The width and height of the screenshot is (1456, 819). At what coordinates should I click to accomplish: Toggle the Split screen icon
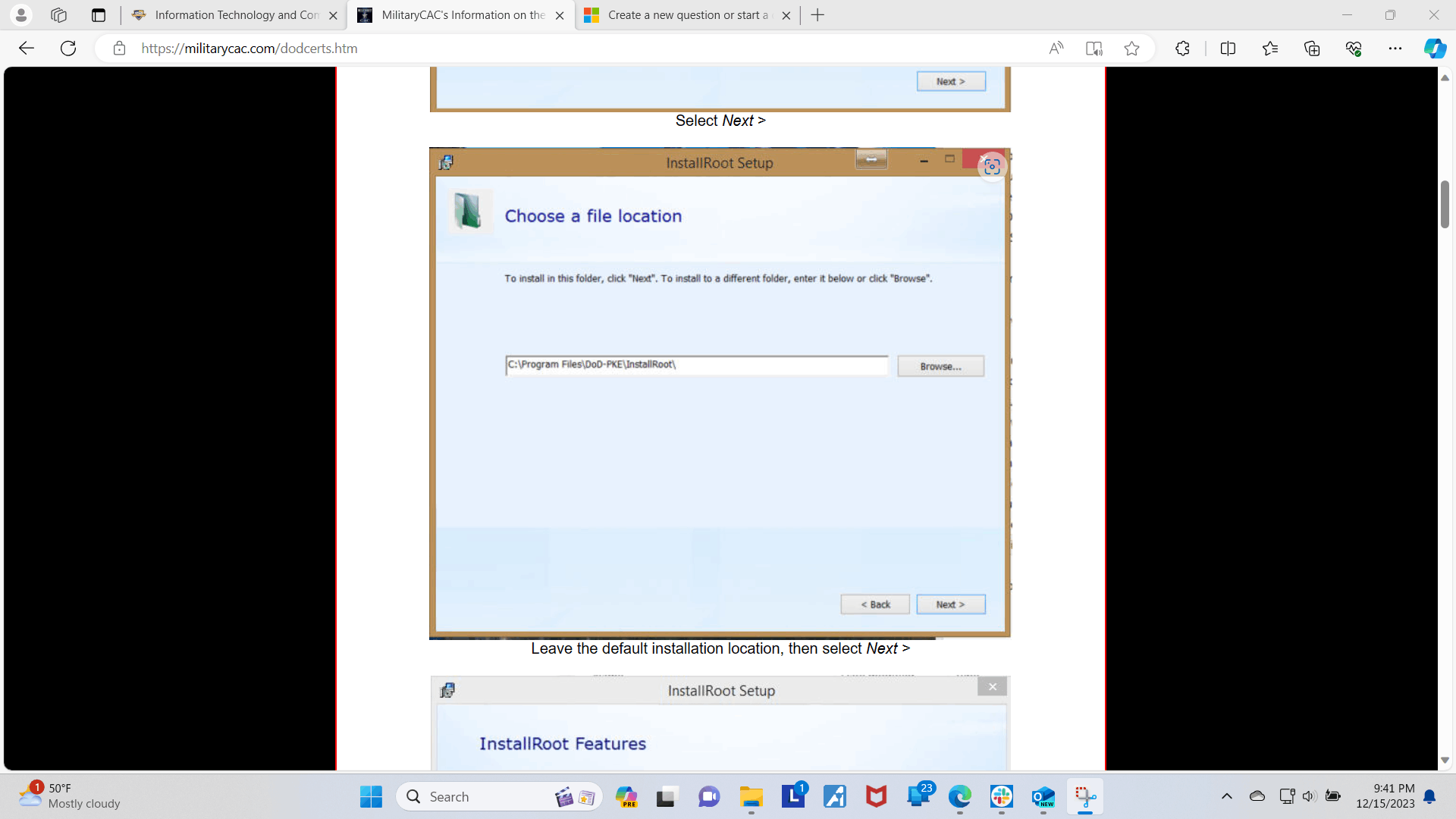click(1228, 49)
